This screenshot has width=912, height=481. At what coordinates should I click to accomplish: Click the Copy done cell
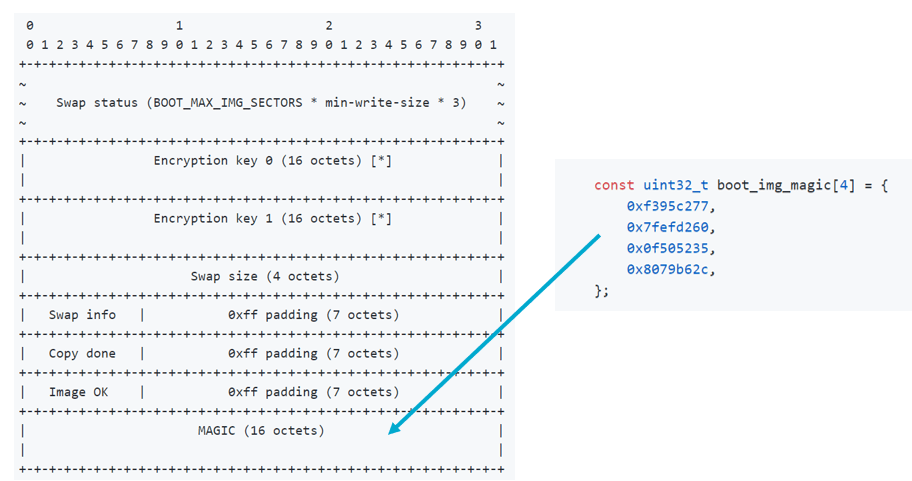pos(82,354)
